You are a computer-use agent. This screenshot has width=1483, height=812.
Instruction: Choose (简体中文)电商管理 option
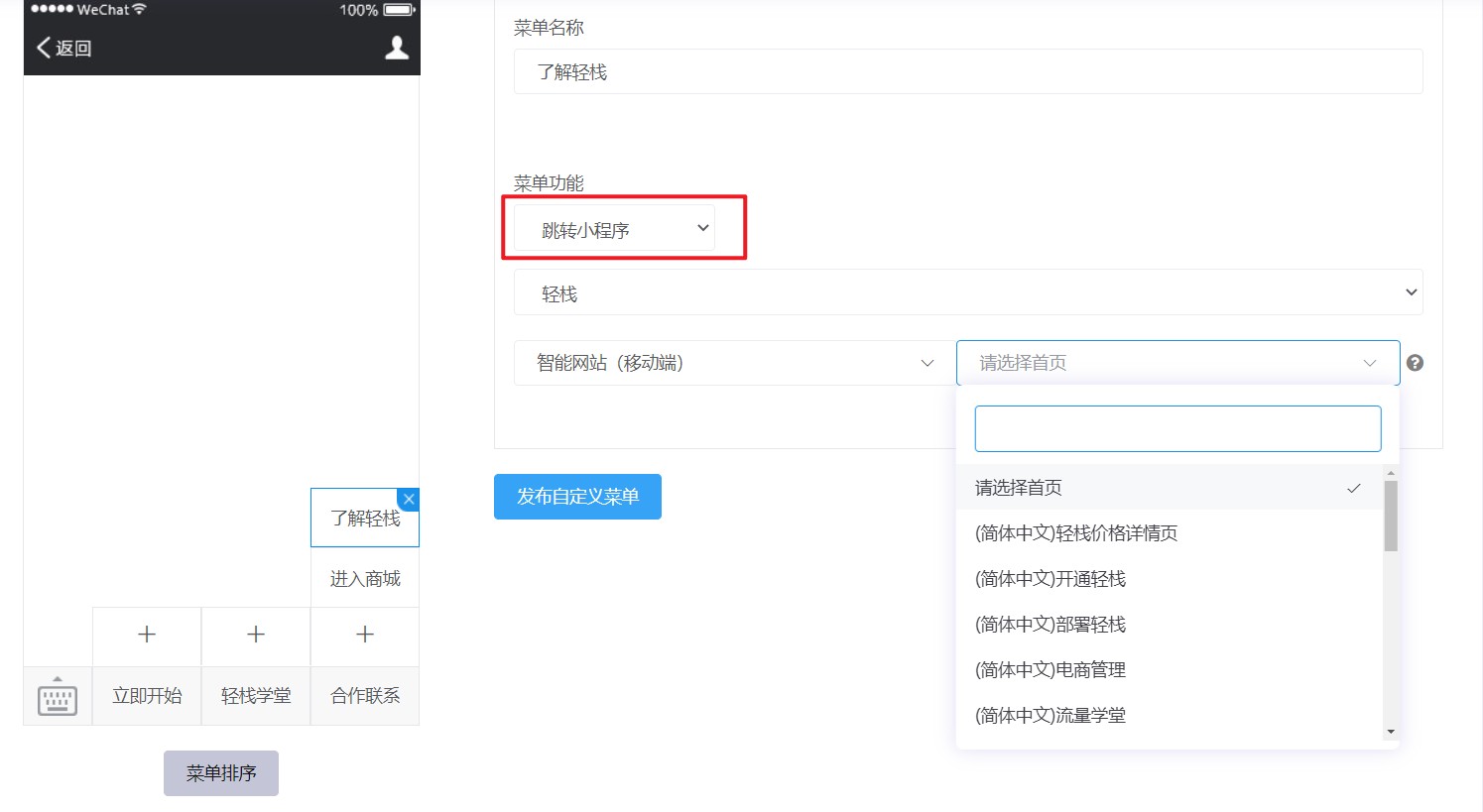[1170, 670]
